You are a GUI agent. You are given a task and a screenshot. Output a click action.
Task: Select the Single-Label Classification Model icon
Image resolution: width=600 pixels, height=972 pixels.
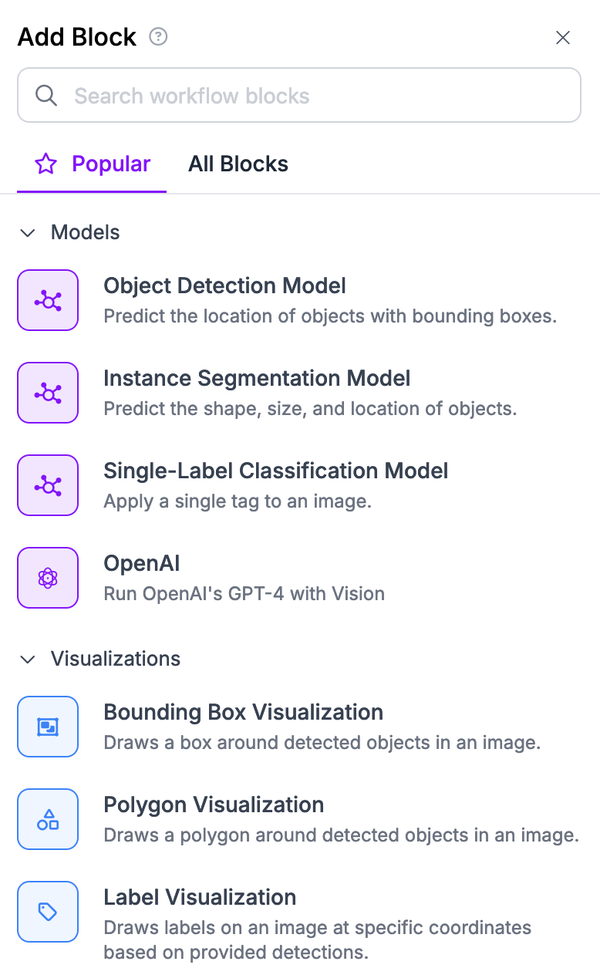pos(47,485)
